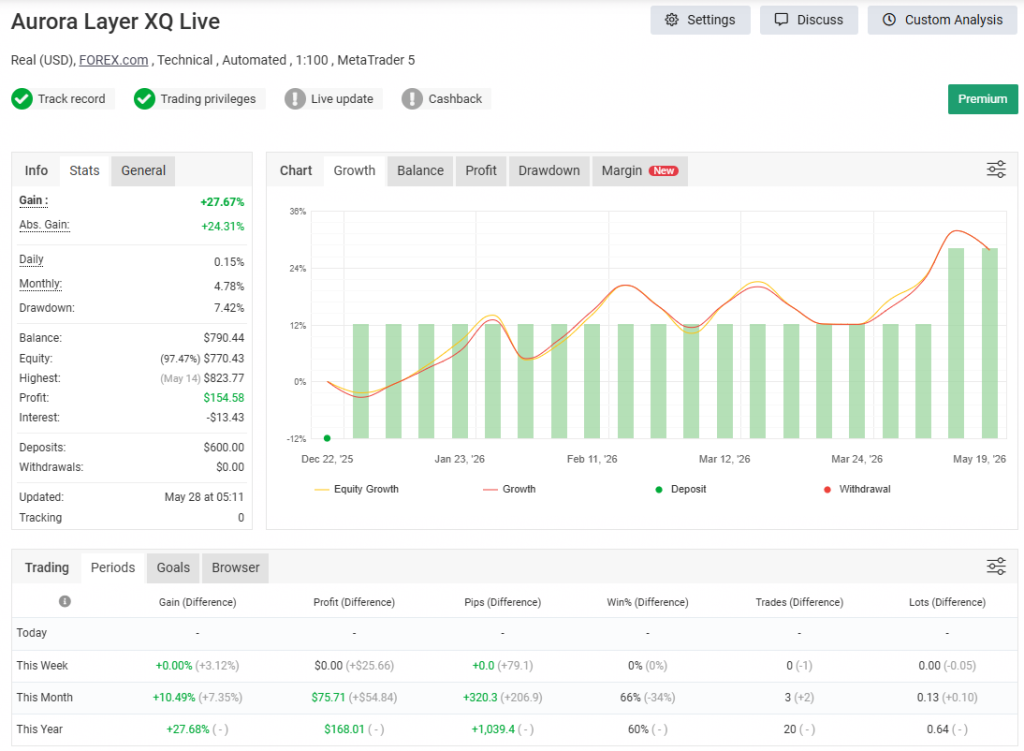Open chart options sliders icon

click(996, 170)
